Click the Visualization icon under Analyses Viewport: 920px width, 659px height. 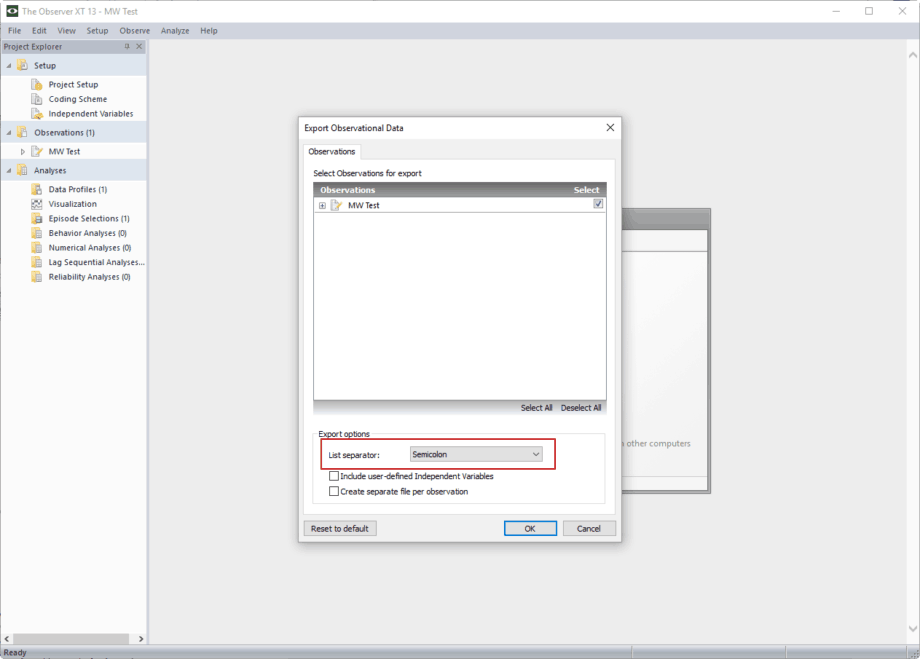click(x=37, y=204)
